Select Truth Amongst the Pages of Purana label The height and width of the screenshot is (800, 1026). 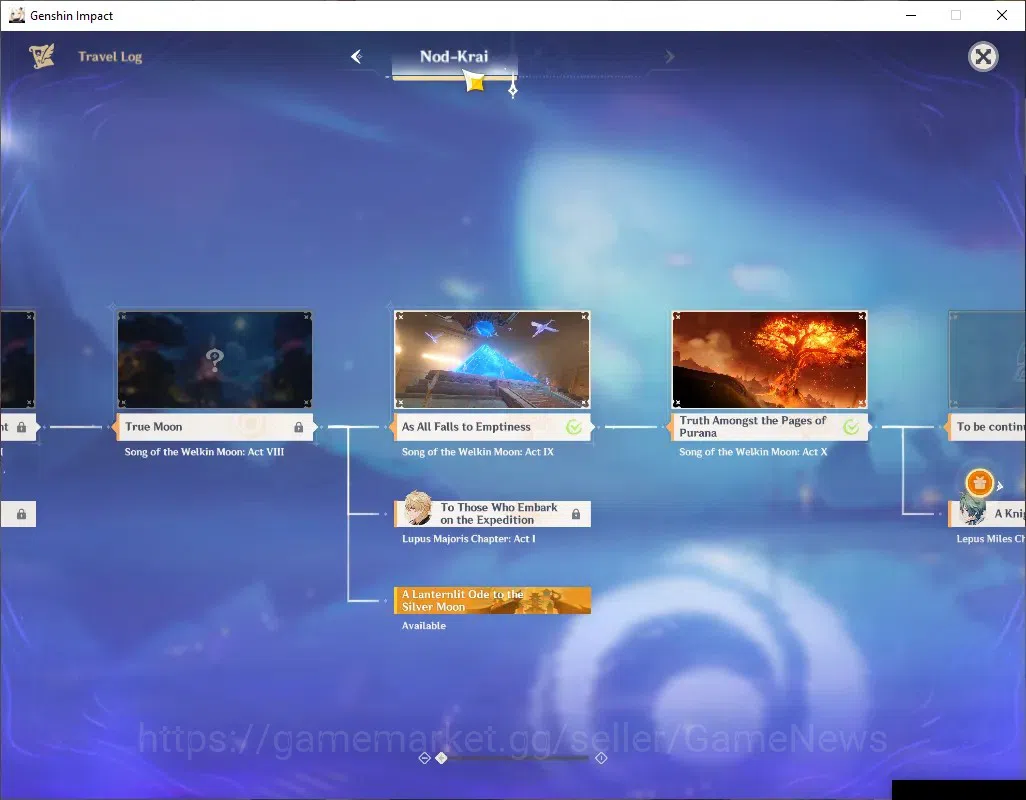pyautogui.click(x=770, y=426)
